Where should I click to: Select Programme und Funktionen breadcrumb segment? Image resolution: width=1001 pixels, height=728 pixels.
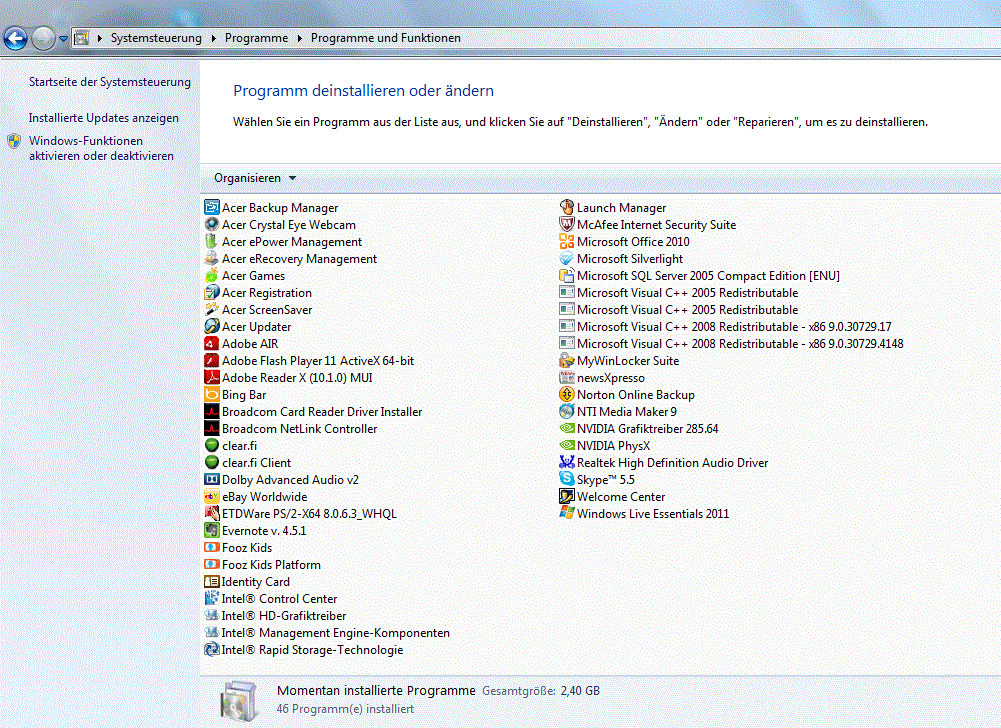pyautogui.click(x=386, y=38)
